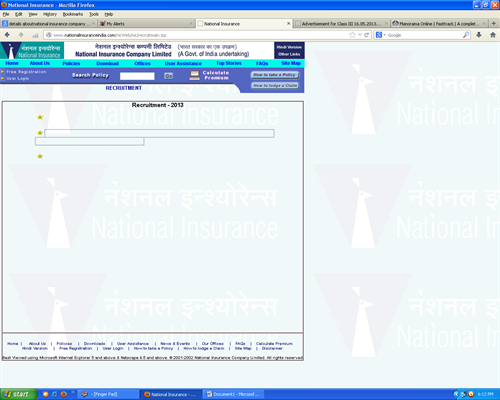Viewport: 500px width, 400px height.
Task: Click the How to take a Policy button
Action: tap(275, 75)
